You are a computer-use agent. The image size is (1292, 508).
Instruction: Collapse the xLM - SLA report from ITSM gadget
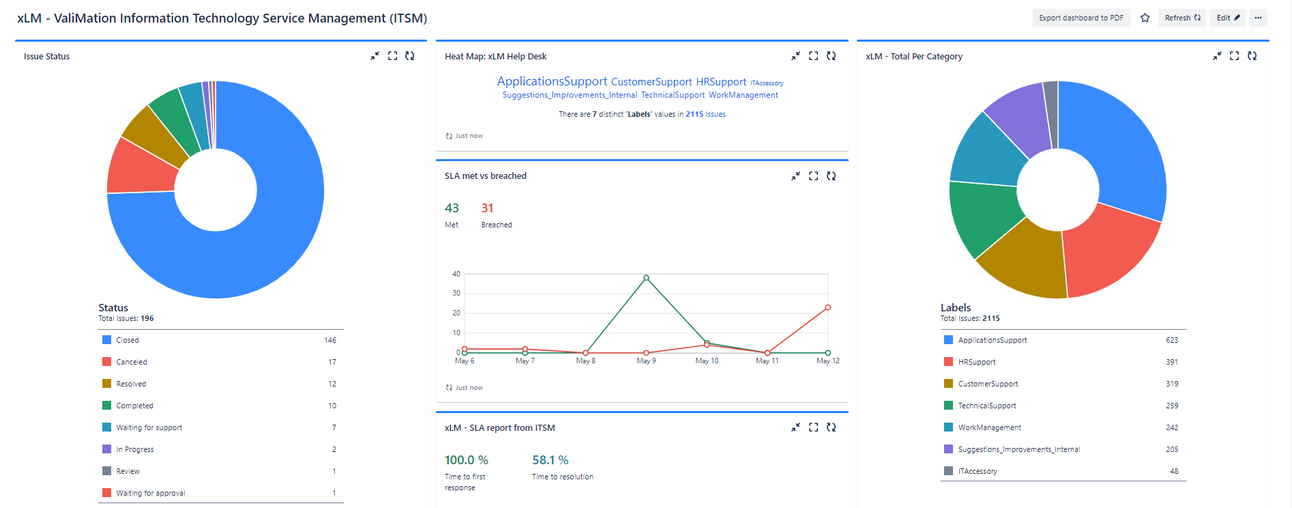tap(796, 427)
